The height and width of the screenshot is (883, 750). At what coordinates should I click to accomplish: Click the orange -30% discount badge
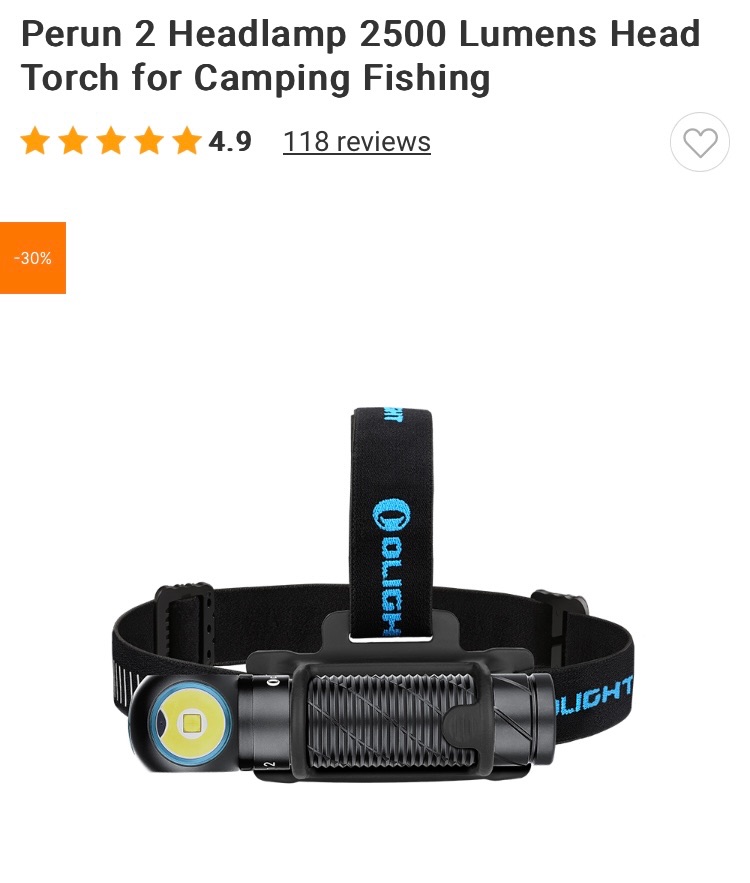pos(33,258)
